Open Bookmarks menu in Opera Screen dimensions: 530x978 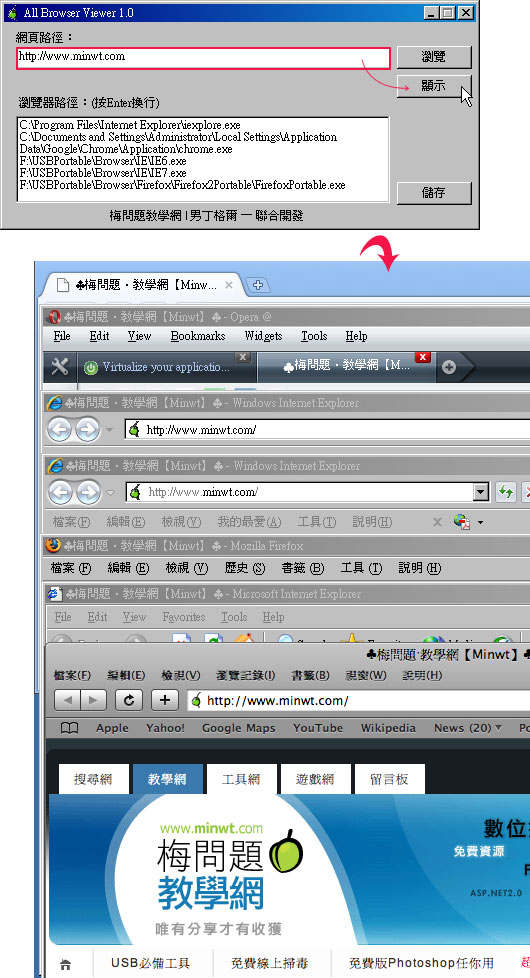tap(198, 336)
